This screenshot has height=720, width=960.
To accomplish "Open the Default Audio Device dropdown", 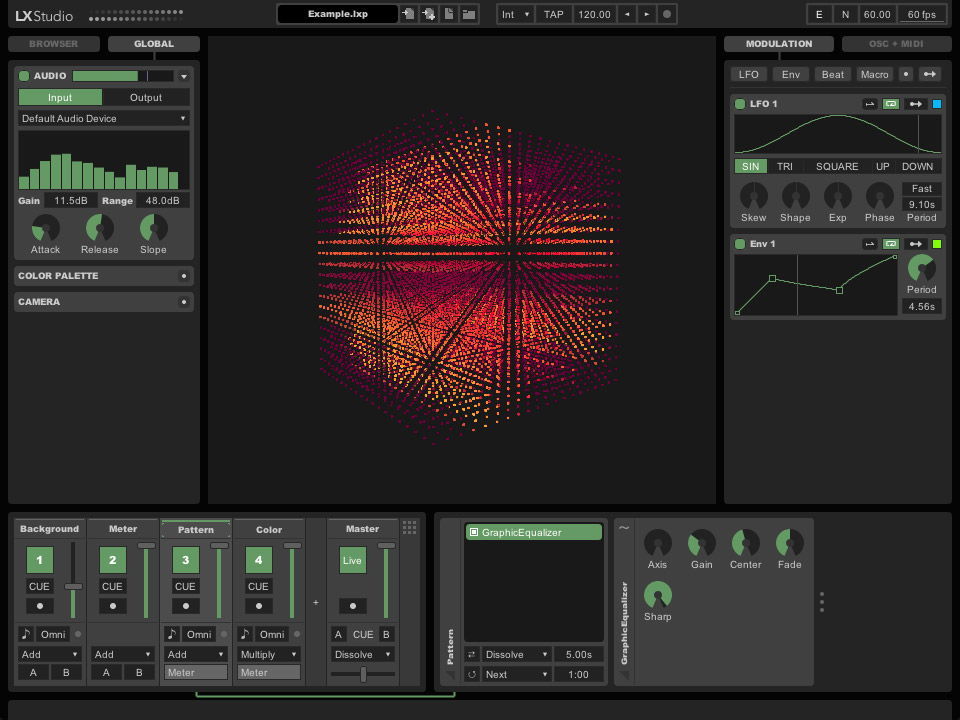I will tap(103, 118).
